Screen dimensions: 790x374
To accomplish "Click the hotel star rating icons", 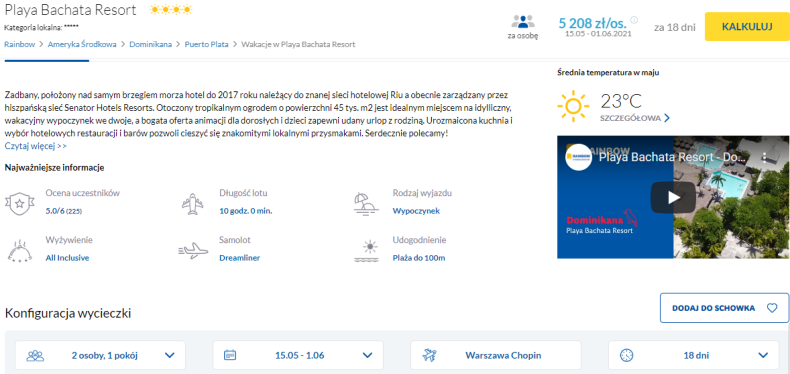I will (x=171, y=10).
